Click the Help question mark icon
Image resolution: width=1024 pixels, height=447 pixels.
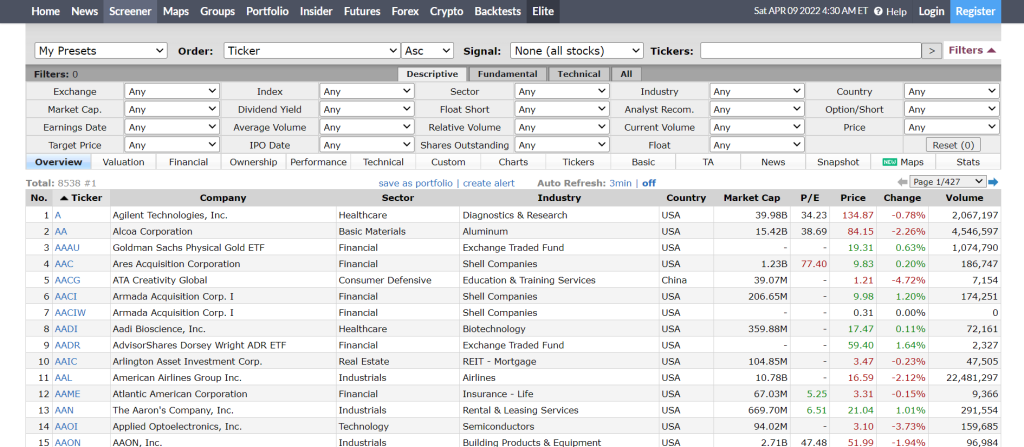click(x=878, y=11)
